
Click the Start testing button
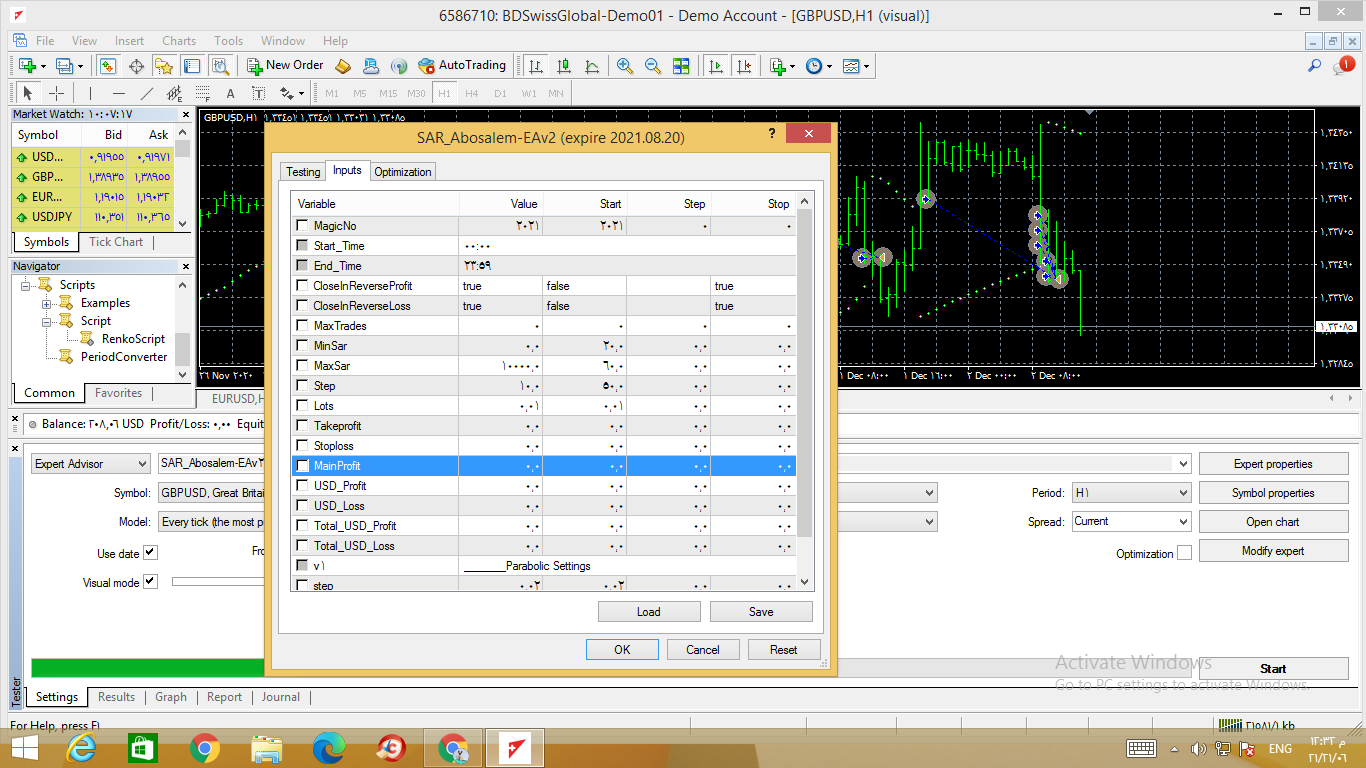[x=1273, y=669]
